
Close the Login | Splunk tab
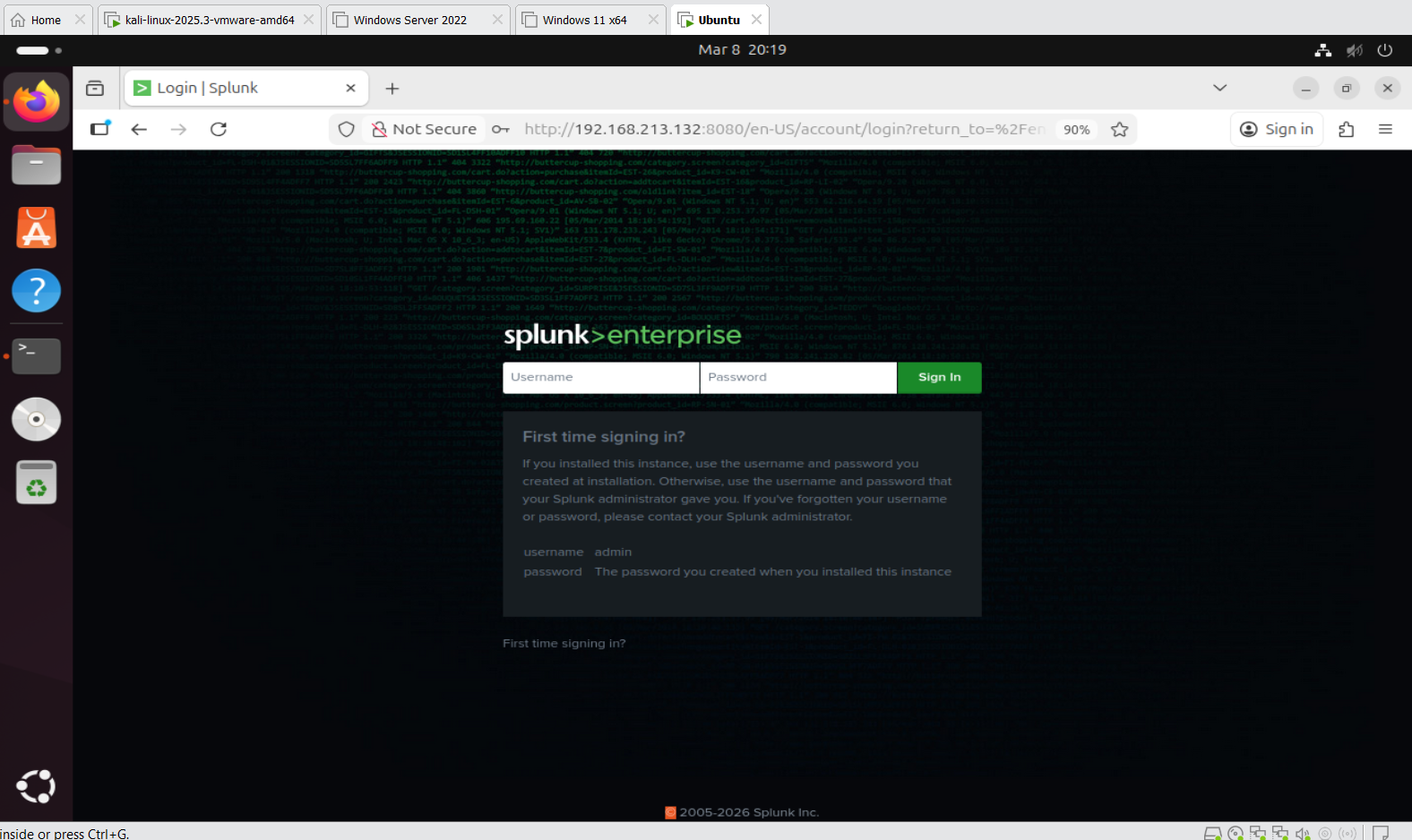(350, 88)
